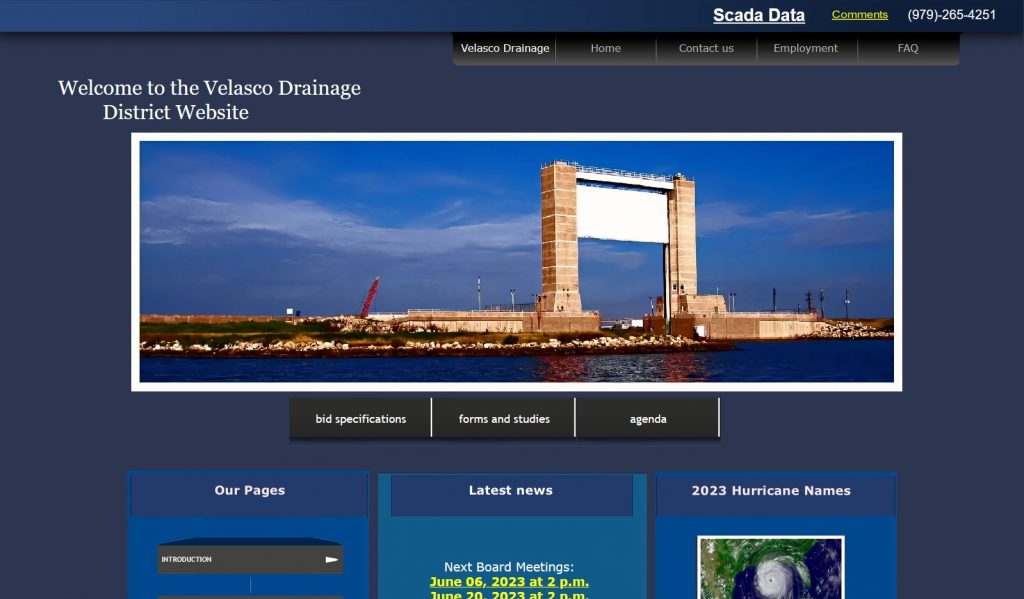Screen dimensions: 1024x599
Task: Click the Latest news panel header
Action: pyautogui.click(x=510, y=491)
